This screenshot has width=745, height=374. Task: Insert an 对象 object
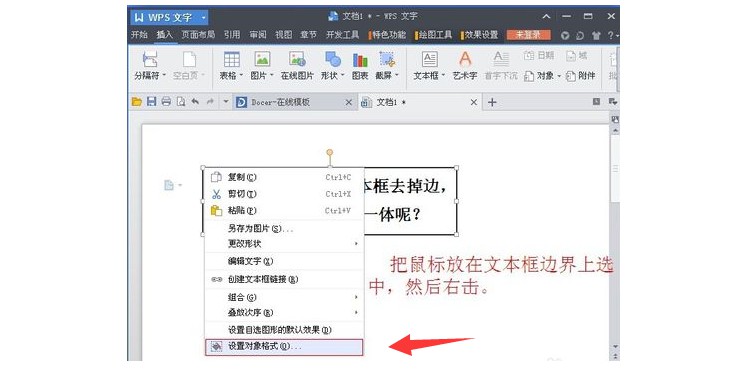542,76
